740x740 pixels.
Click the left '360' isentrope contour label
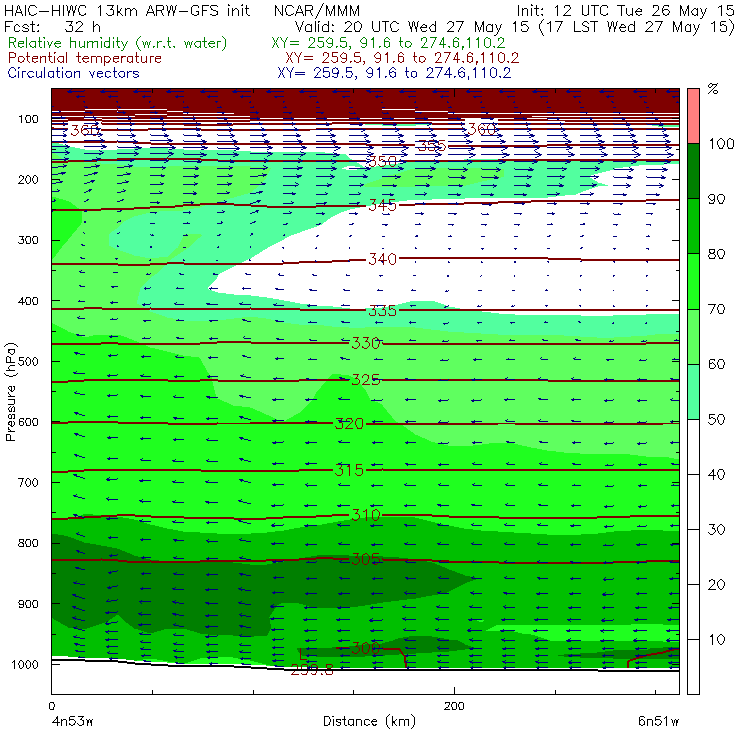tap(85, 130)
